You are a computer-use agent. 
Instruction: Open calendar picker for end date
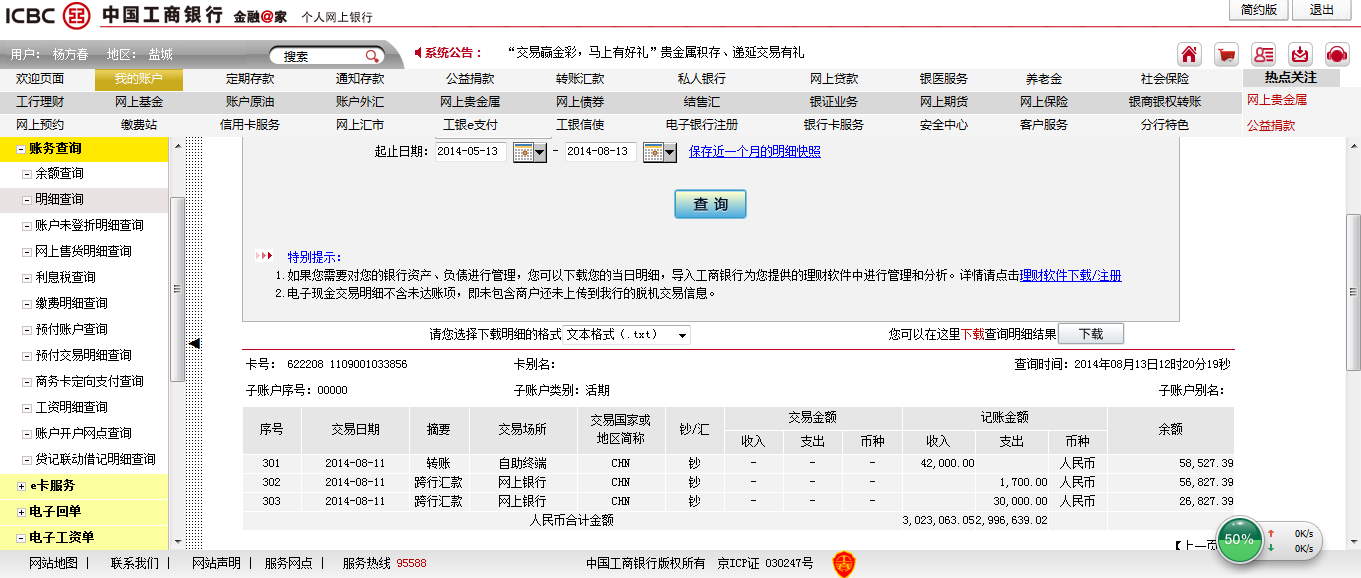(653, 152)
